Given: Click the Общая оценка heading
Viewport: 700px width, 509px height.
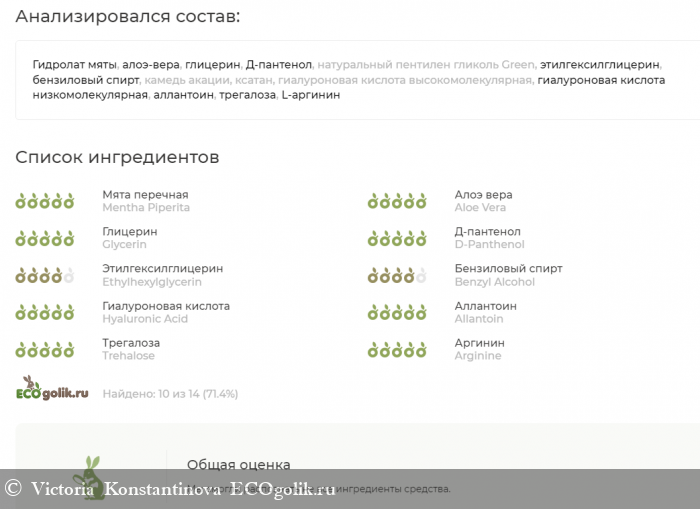Looking at the screenshot, I should (238, 464).
